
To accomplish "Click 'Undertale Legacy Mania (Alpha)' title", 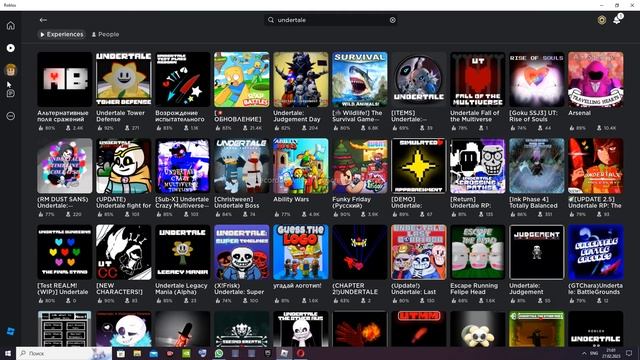I will (181, 289).
